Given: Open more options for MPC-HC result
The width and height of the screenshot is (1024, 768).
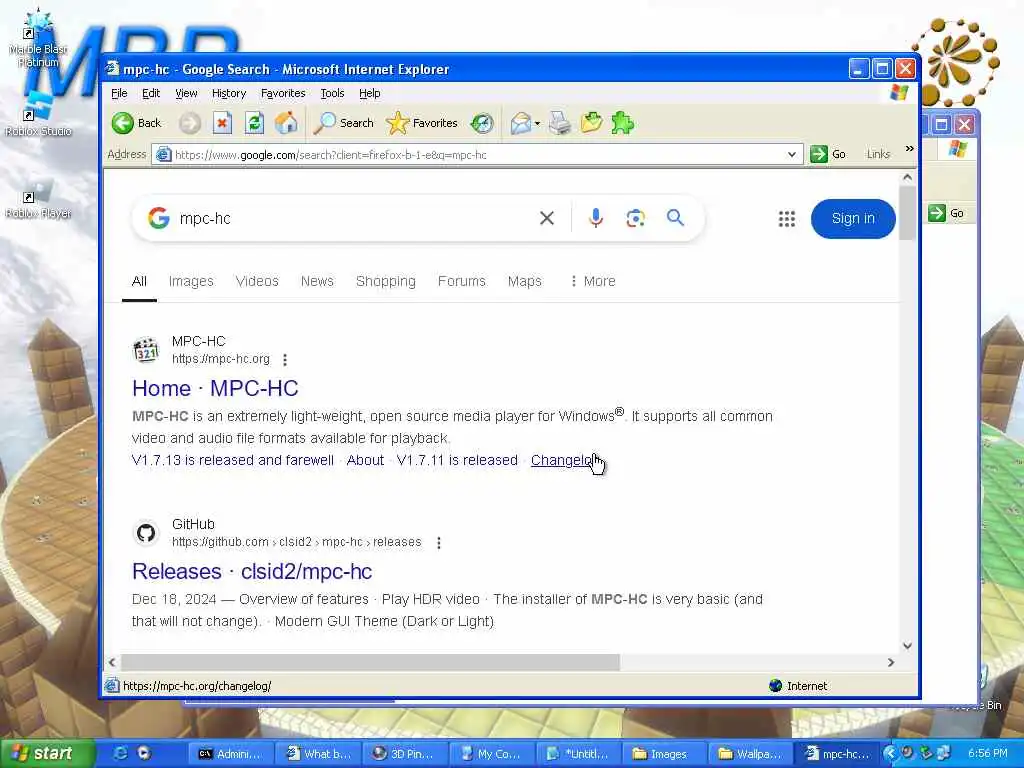Looking at the screenshot, I should click(x=285, y=359).
